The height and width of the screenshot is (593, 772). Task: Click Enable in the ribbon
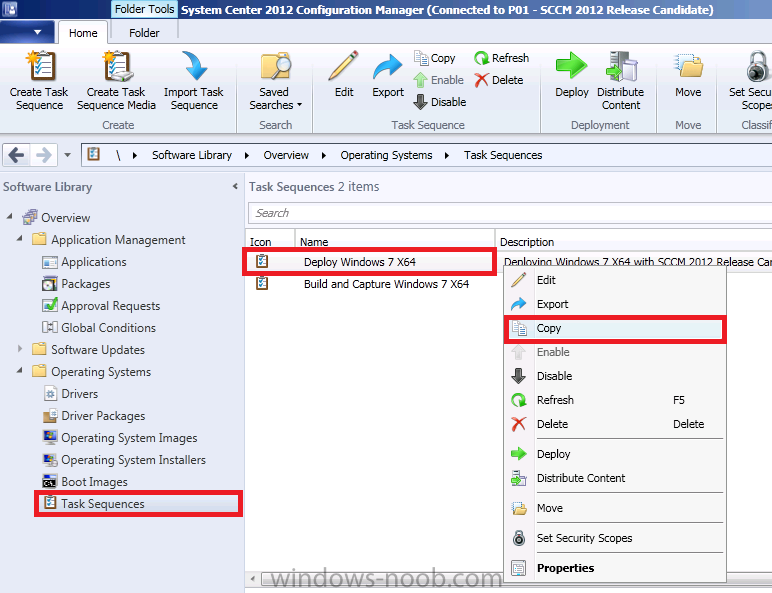[438, 80]
